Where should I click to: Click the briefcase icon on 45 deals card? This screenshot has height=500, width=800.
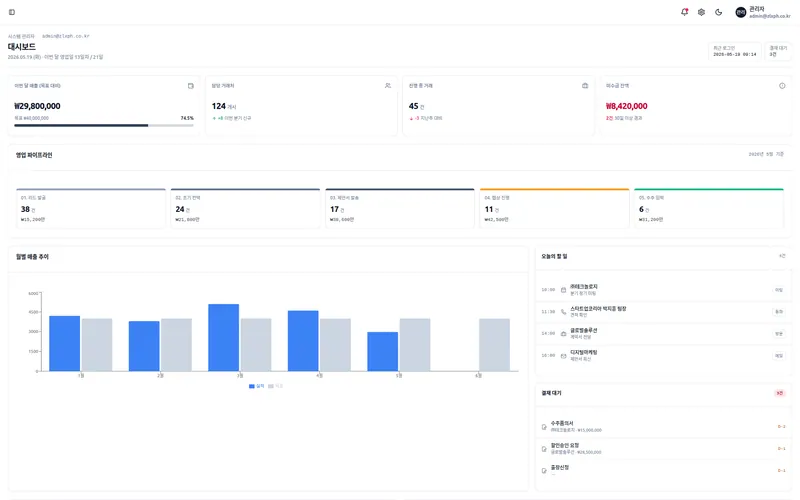[585, 86]
